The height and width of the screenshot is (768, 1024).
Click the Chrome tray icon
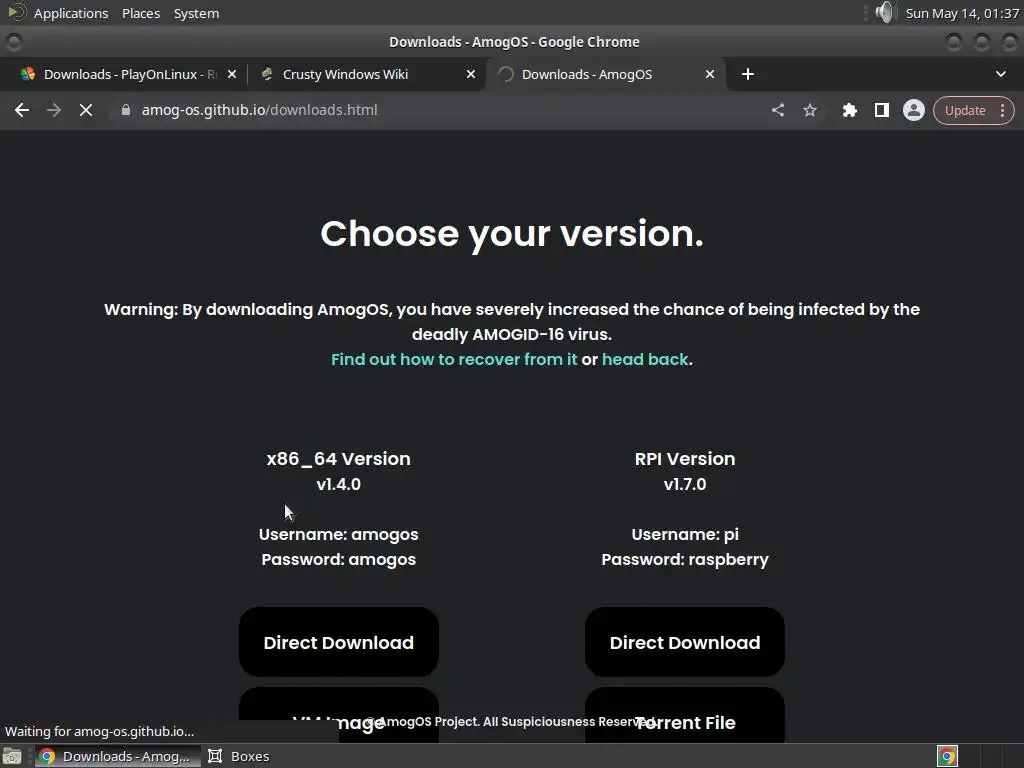coord(947,756)
